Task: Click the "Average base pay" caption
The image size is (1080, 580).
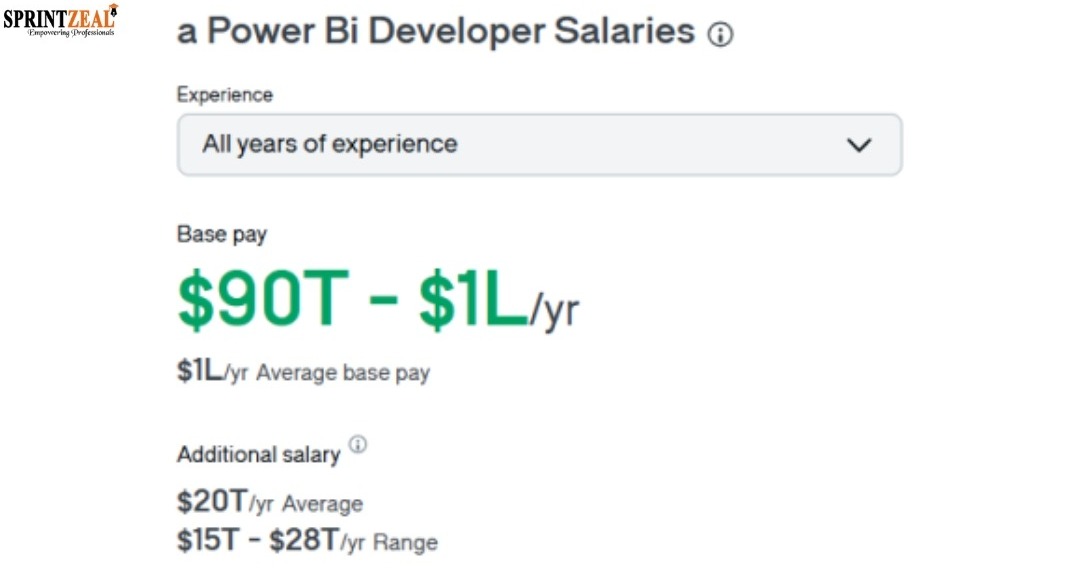Action: pos(343,373)
